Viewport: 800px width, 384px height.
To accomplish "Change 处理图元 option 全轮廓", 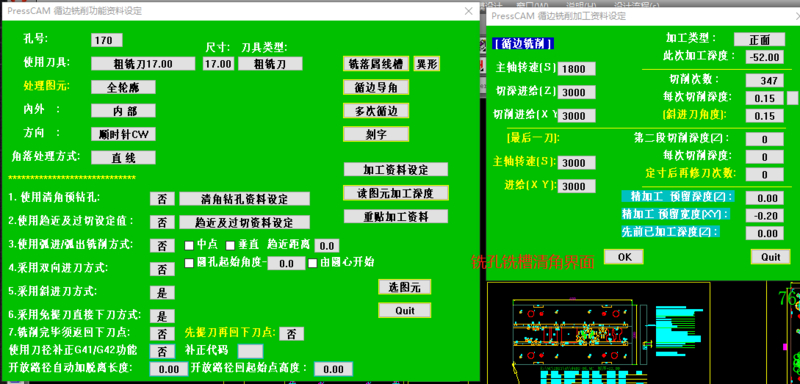I will pyautogui.click(x=123, y=87).
